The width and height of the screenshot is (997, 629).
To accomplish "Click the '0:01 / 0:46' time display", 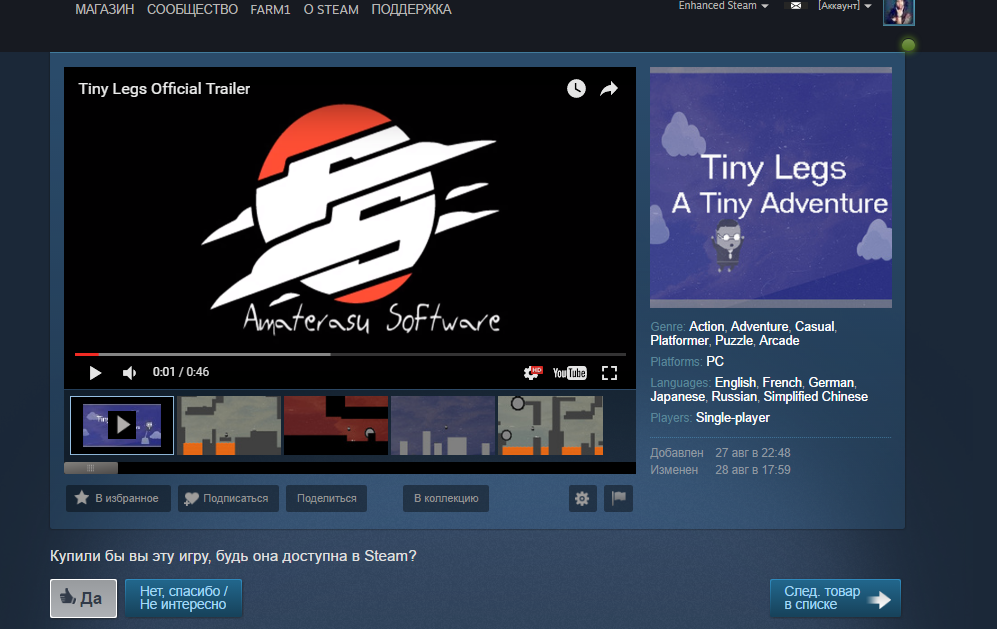I will [x=181, y=372].
